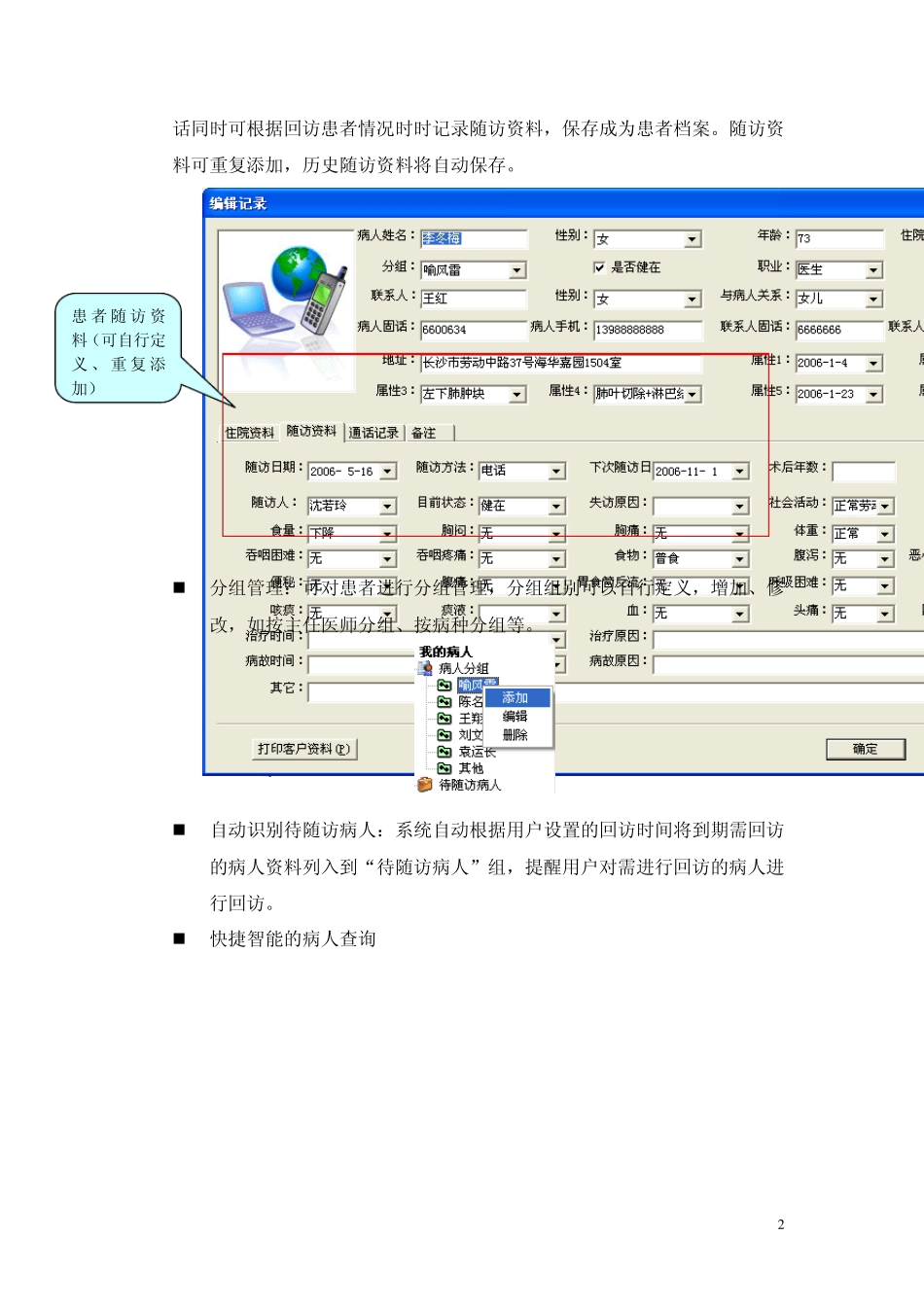
Task: Open the 随访日期 date dropdown
Action: 388,472
